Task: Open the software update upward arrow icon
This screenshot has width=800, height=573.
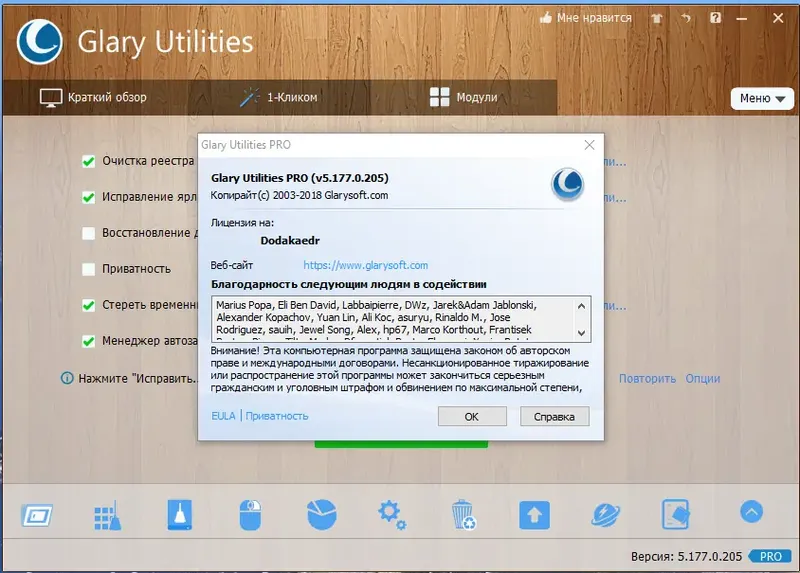Action: (534, 515)
